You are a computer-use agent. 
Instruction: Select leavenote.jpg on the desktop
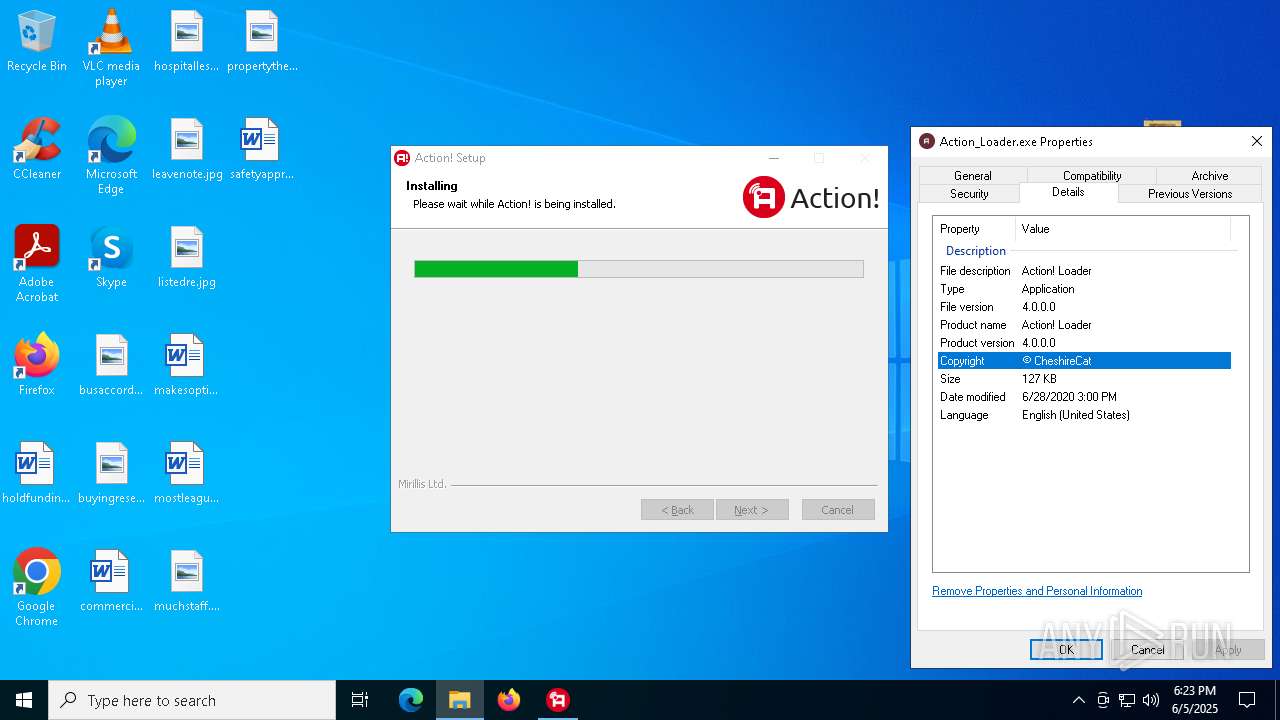pyautogui.click(x=187, y=150)
